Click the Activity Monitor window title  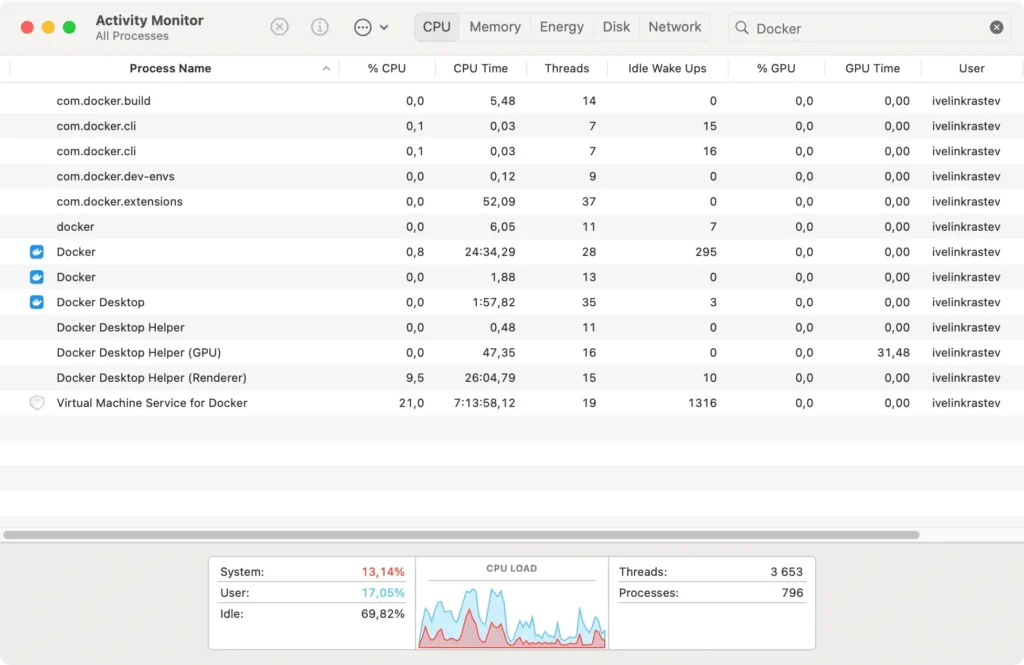point(150,20)
